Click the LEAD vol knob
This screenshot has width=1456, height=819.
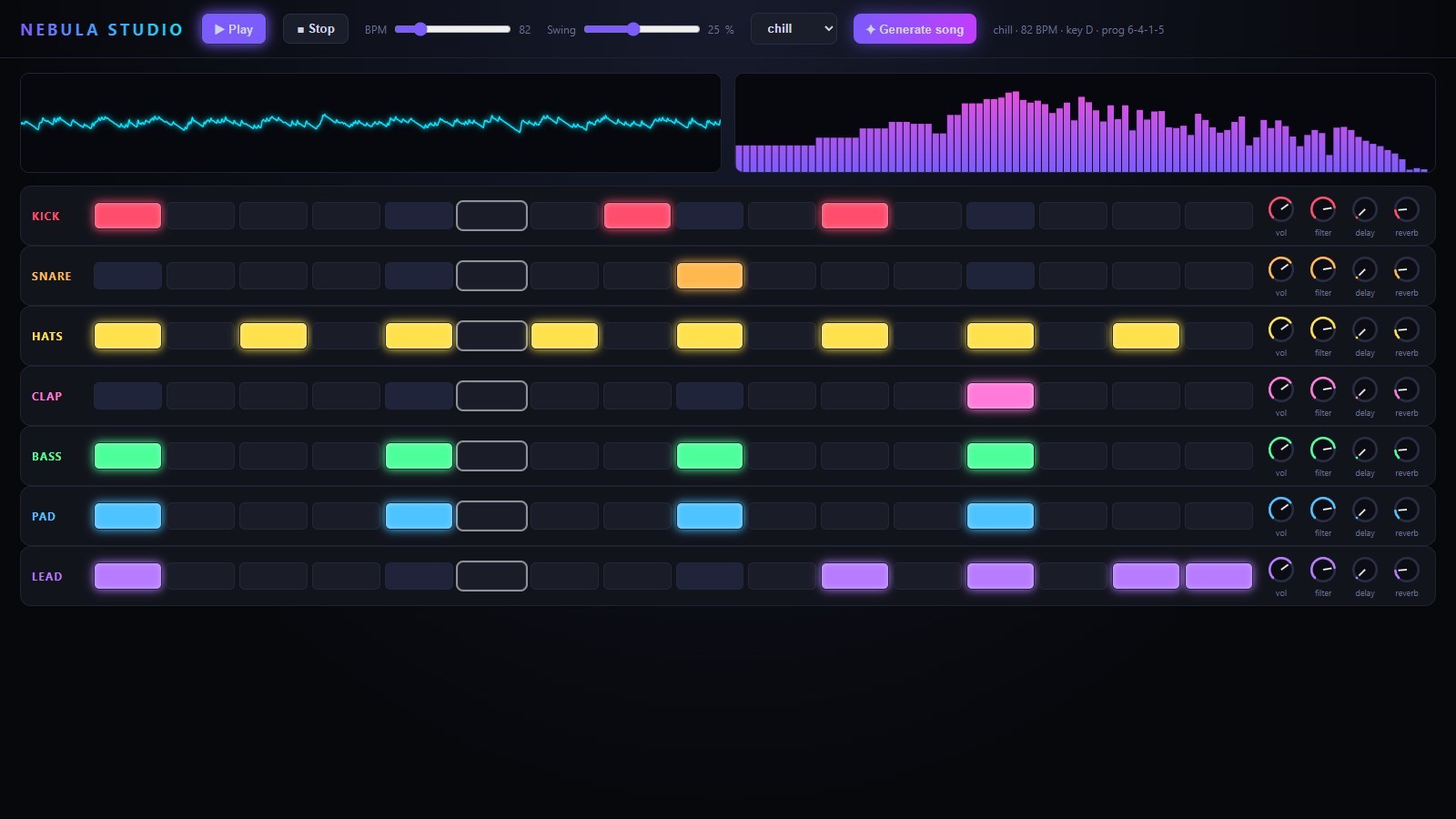click(1280, 570)
